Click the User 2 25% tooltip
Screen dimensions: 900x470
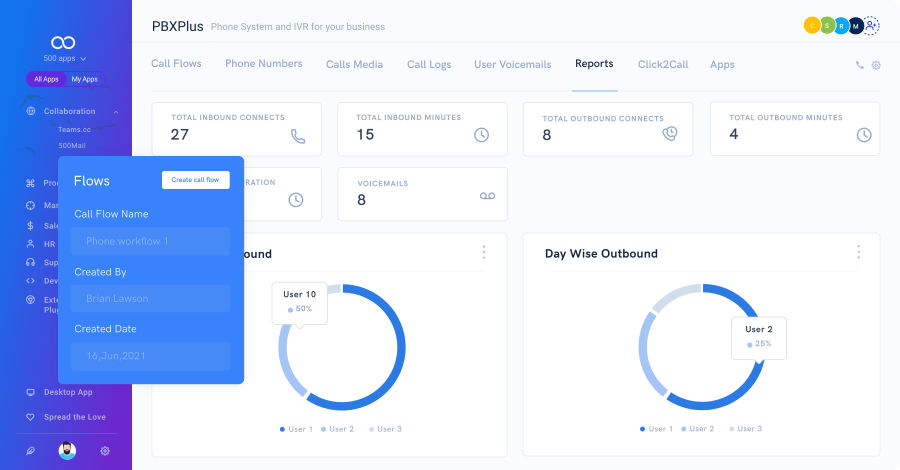[x=759, y=338]
